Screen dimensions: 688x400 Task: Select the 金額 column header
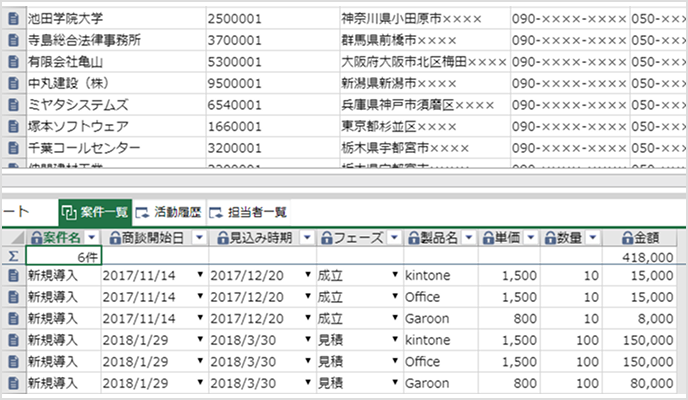click(640, 238)
